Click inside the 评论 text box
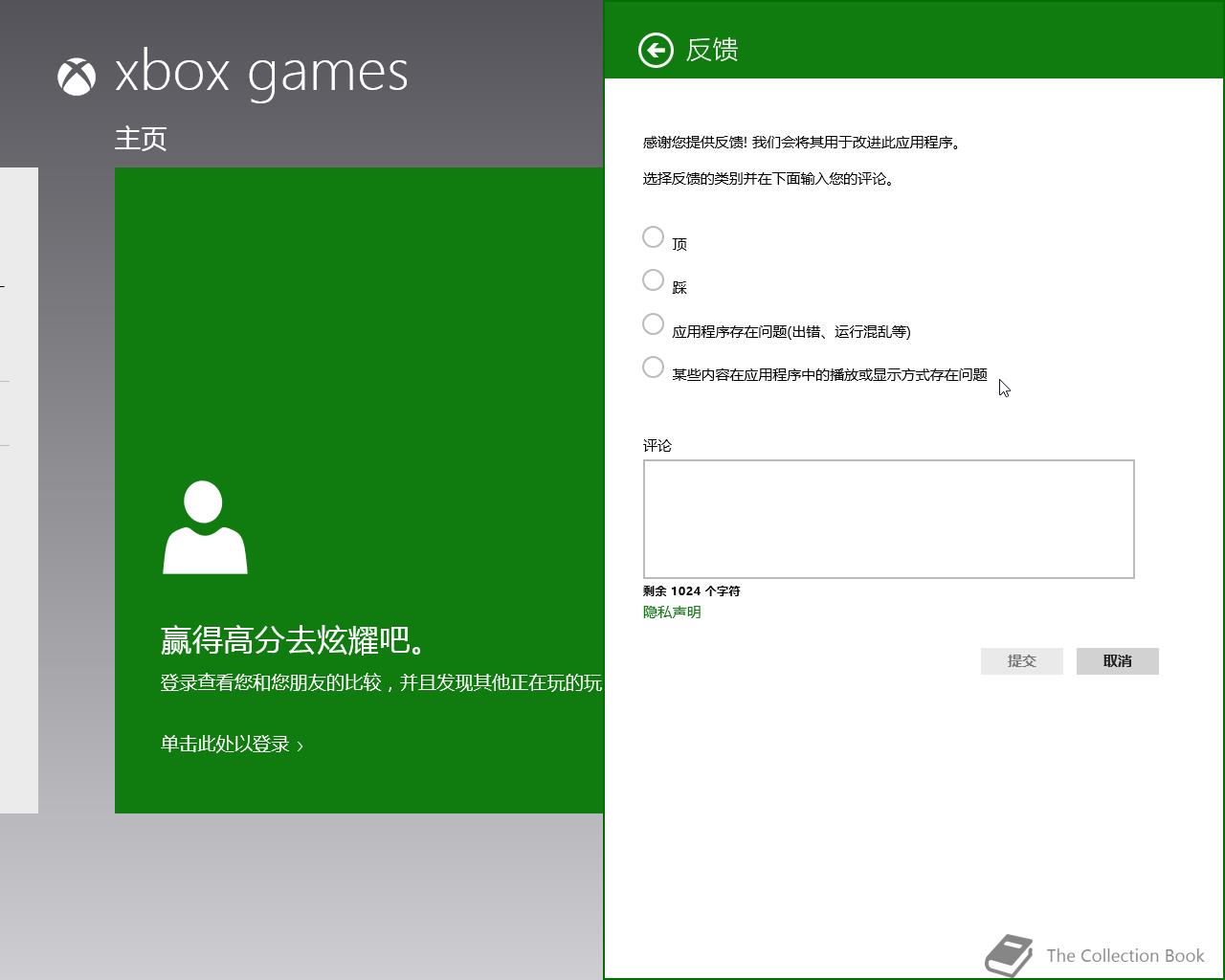 (888, 519)
